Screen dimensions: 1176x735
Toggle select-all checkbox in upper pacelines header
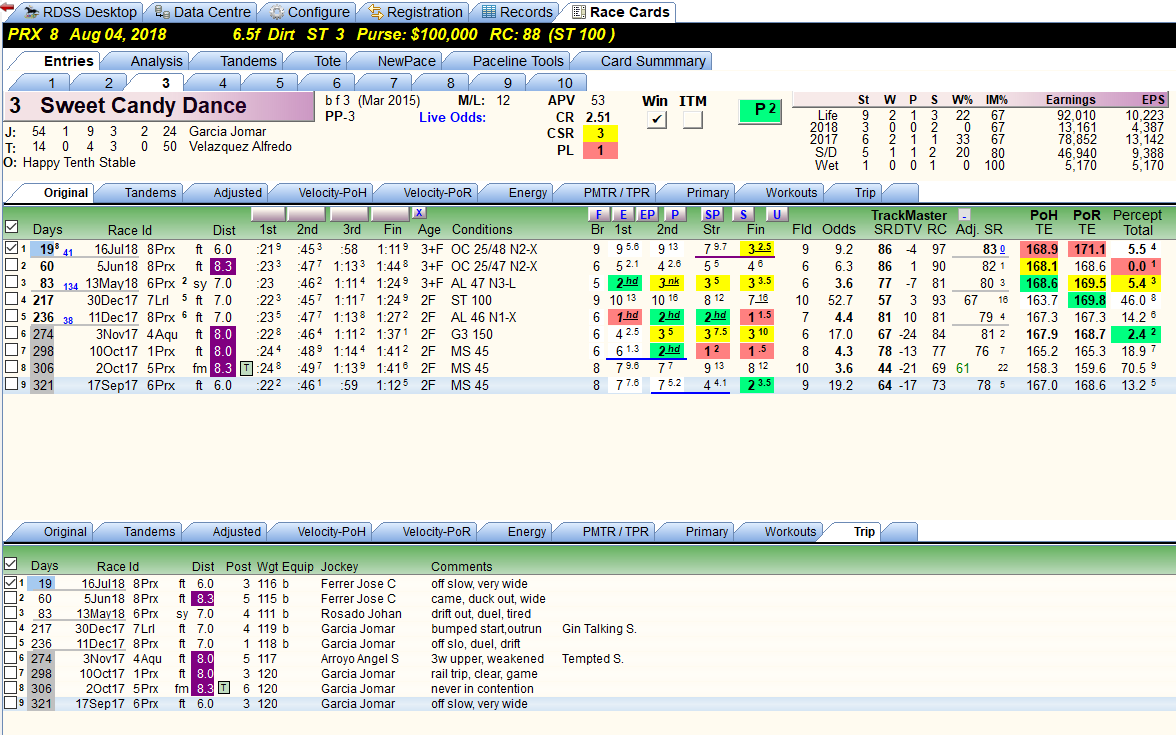[x=11, y=226]
